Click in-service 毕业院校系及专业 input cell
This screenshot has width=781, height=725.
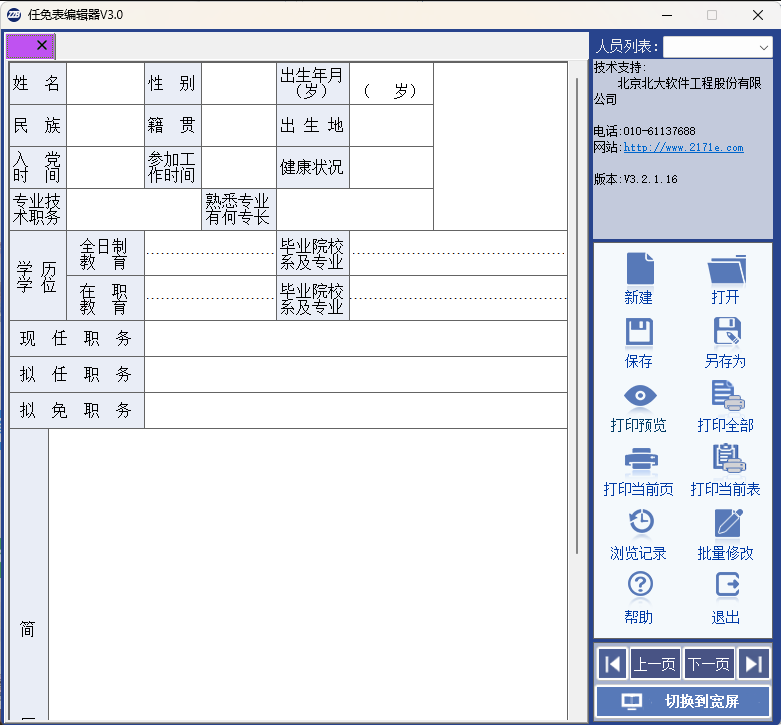tap(458, 298)
